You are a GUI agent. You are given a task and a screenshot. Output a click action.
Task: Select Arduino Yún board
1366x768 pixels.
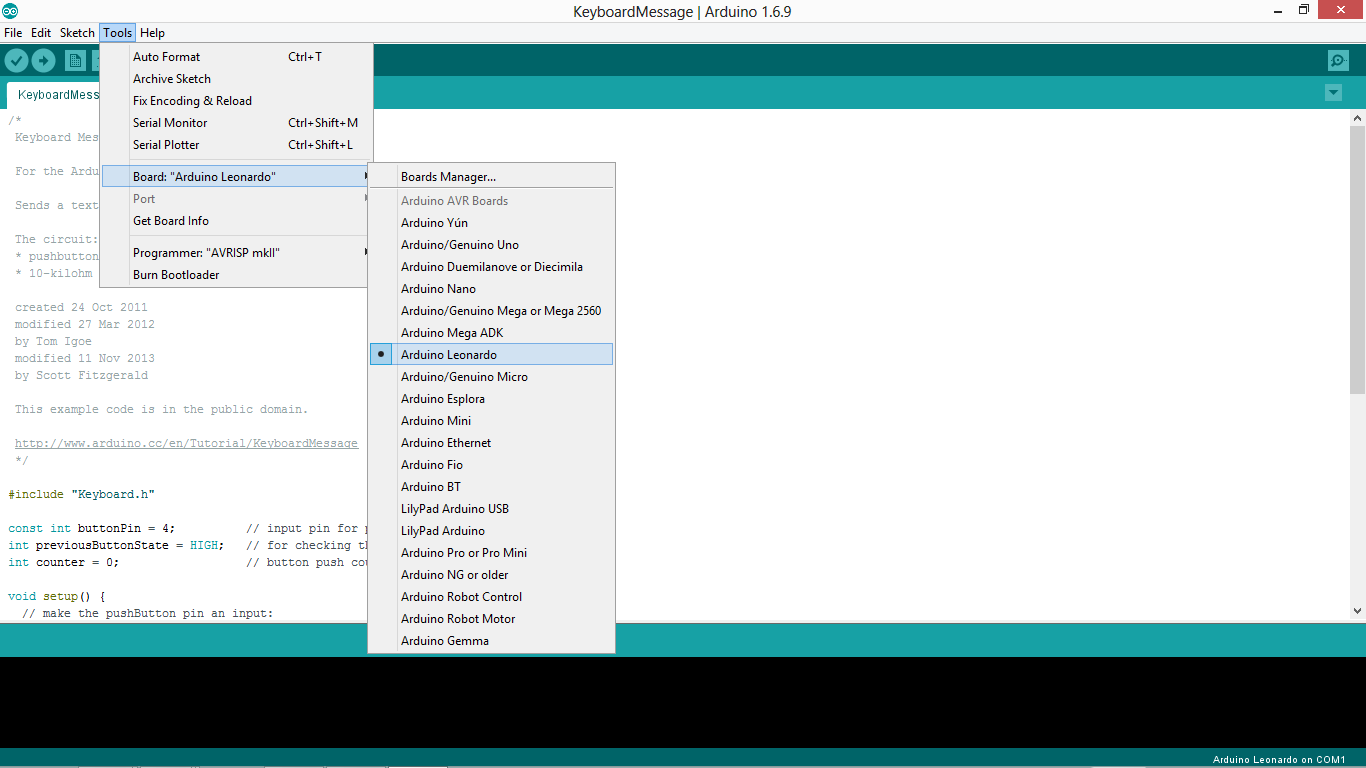[491, 223]
